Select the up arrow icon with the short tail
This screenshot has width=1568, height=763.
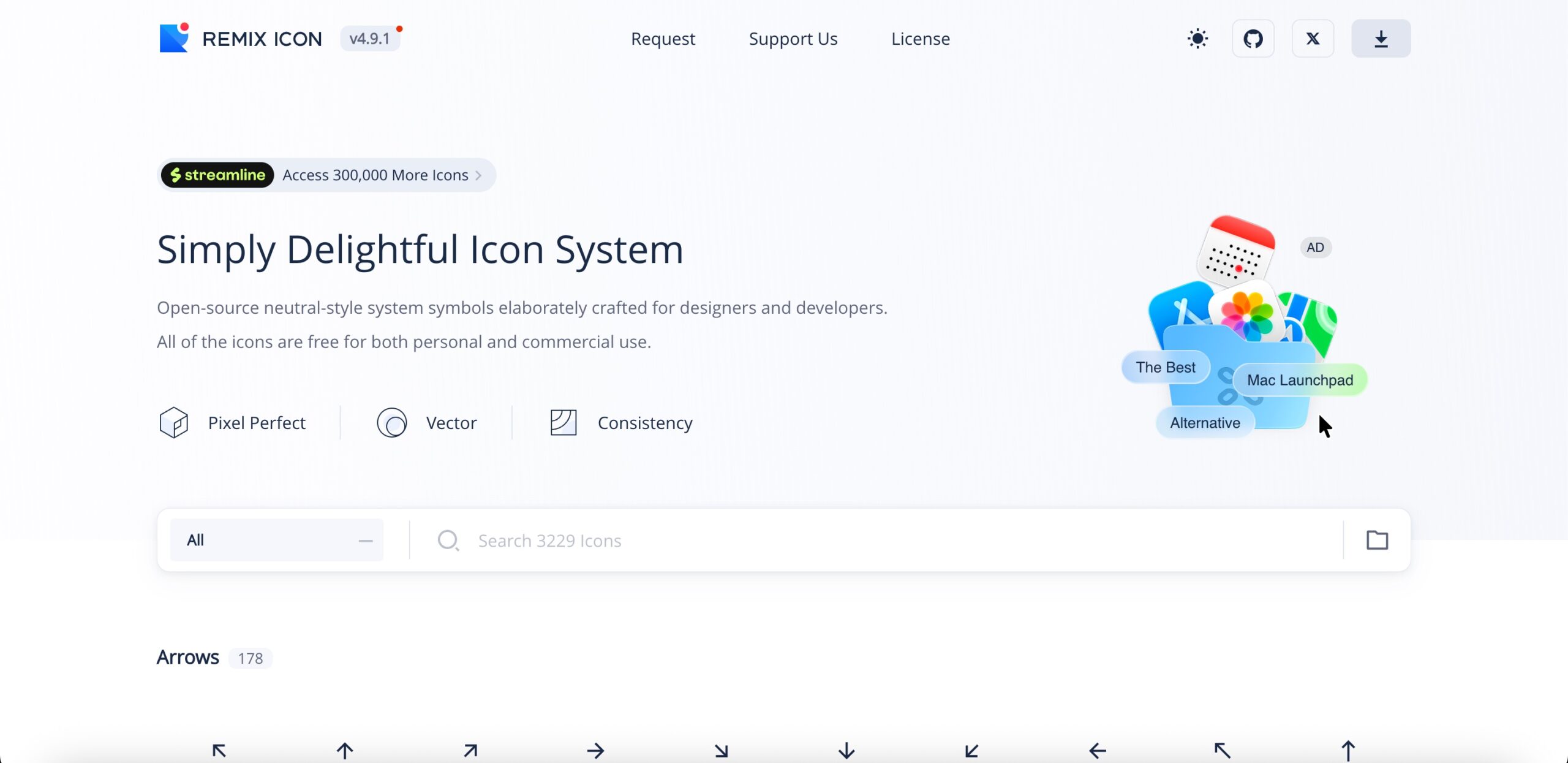(x=345, y=750)
